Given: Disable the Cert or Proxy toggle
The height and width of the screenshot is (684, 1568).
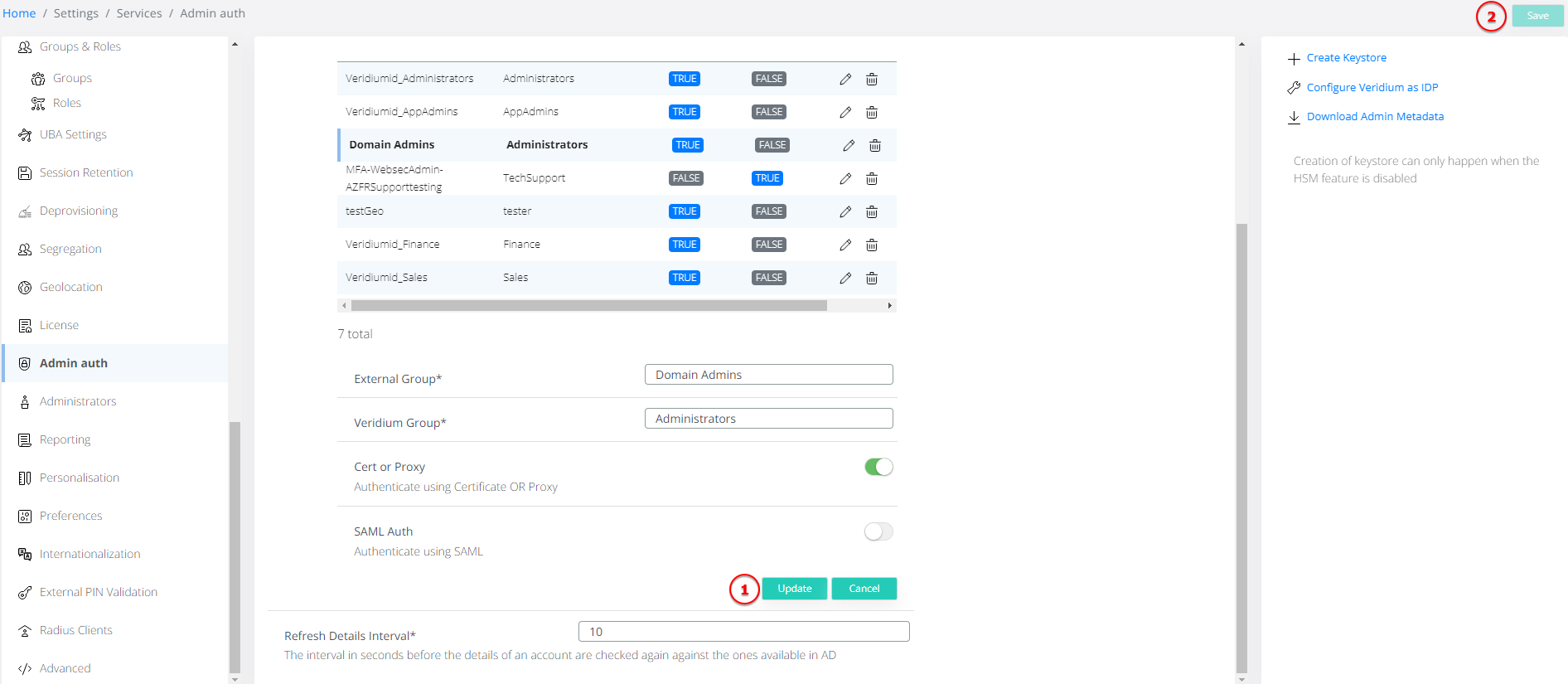Looking at the screenshot, I should point(878,467).
